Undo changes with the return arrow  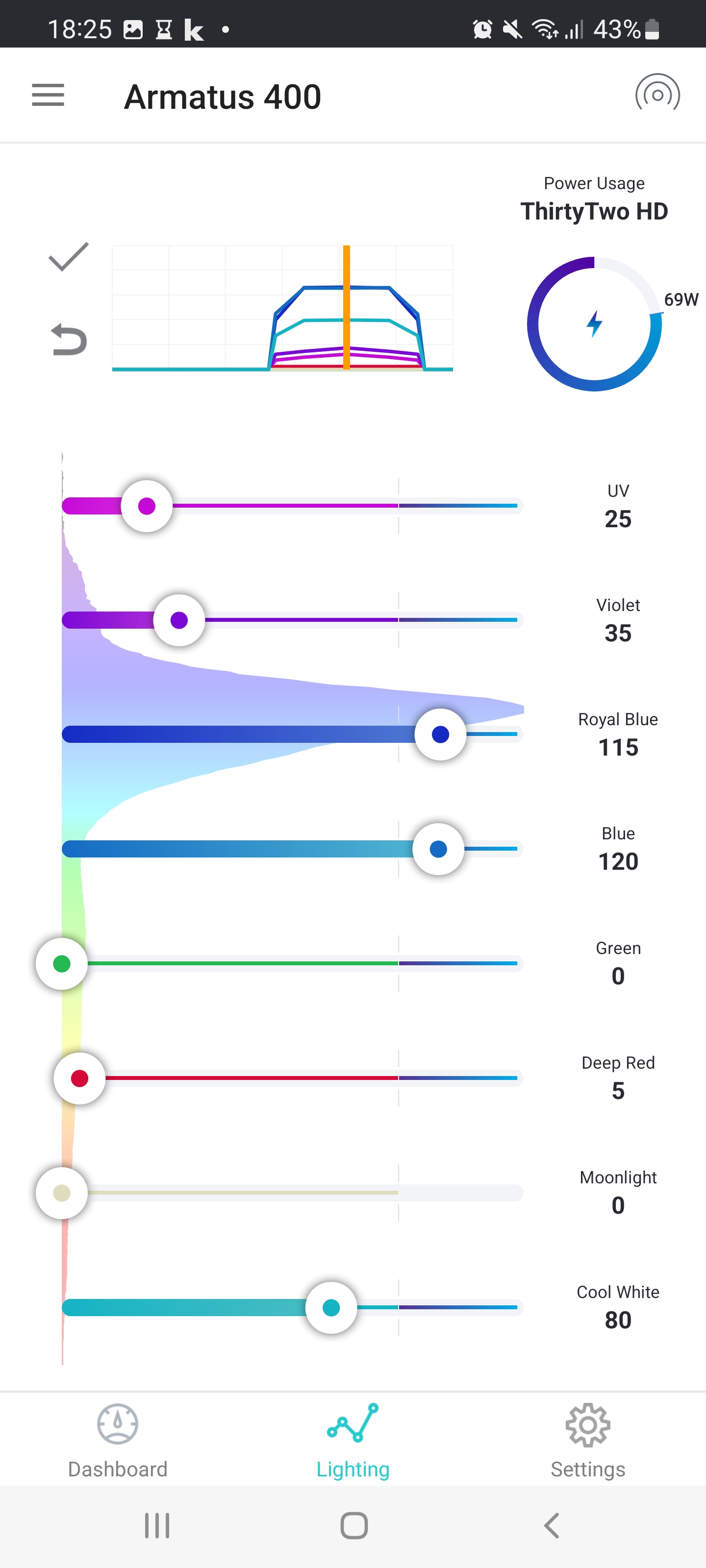click(68, 339)
